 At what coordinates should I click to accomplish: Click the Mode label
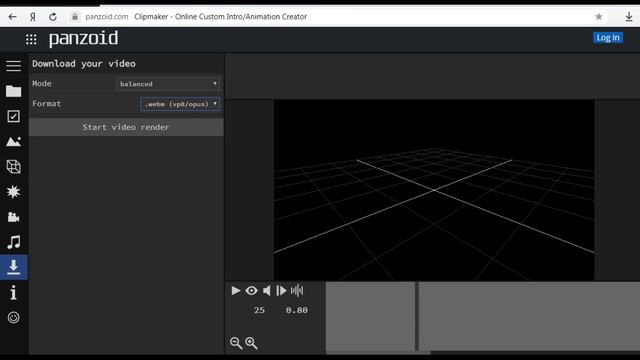(42, 84)
